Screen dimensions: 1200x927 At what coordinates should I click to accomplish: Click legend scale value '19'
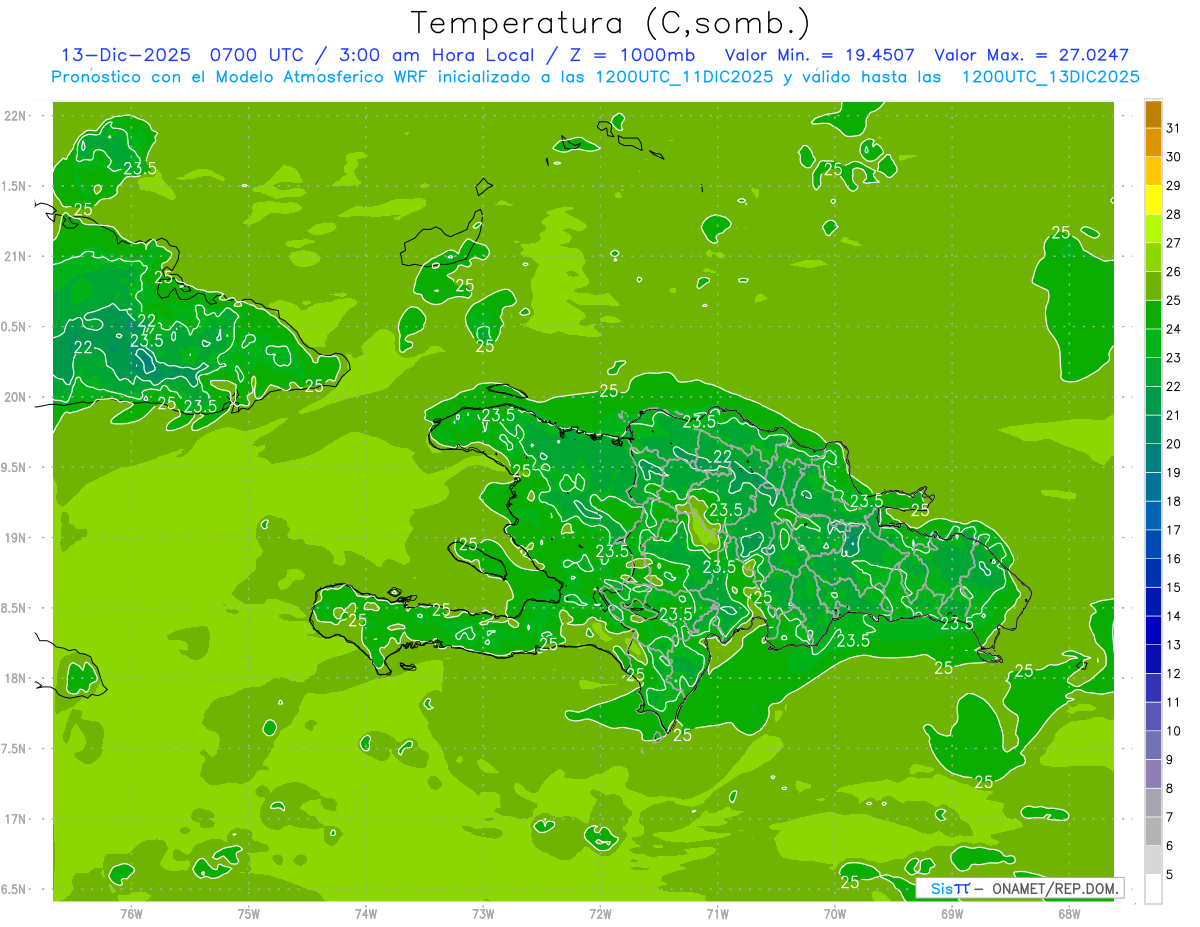(x=1174, y=473)
